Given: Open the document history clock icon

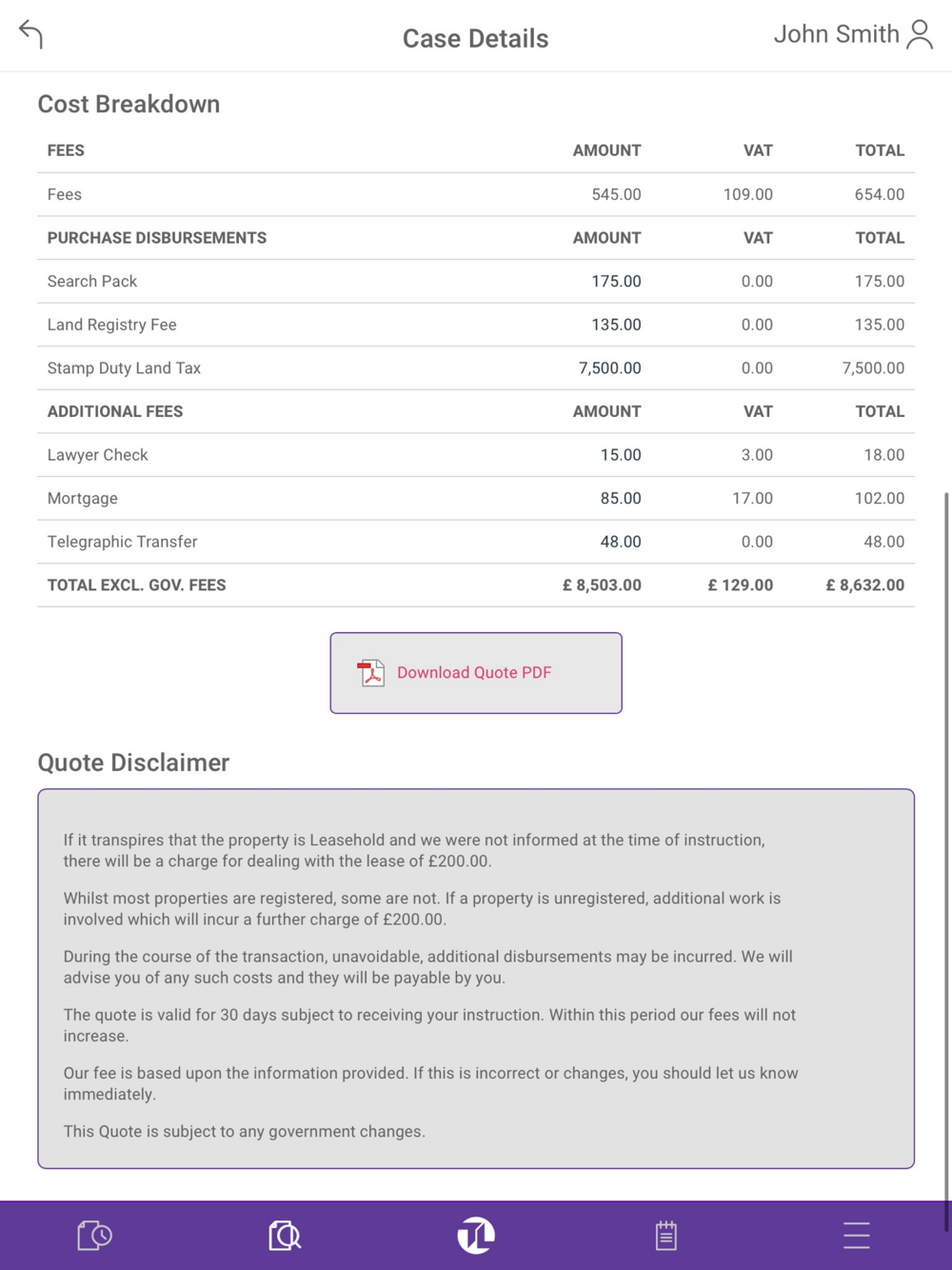Looking at the screenshot, I should tap(94, 1236).
